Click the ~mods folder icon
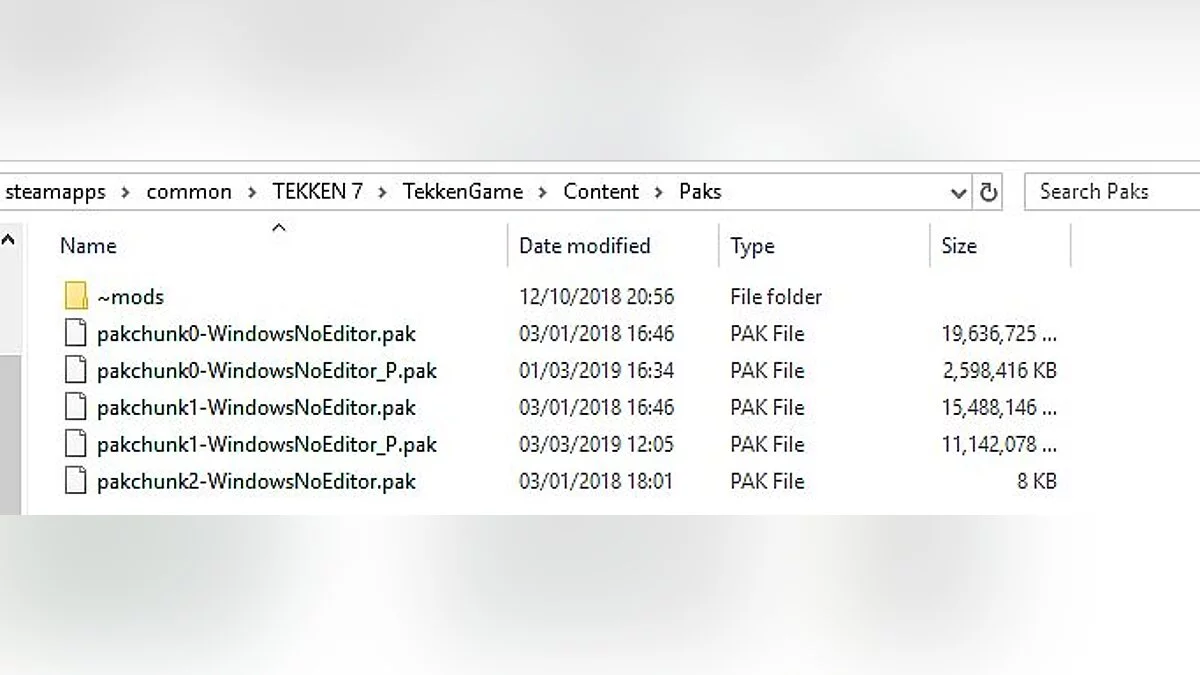 [76, 296]
